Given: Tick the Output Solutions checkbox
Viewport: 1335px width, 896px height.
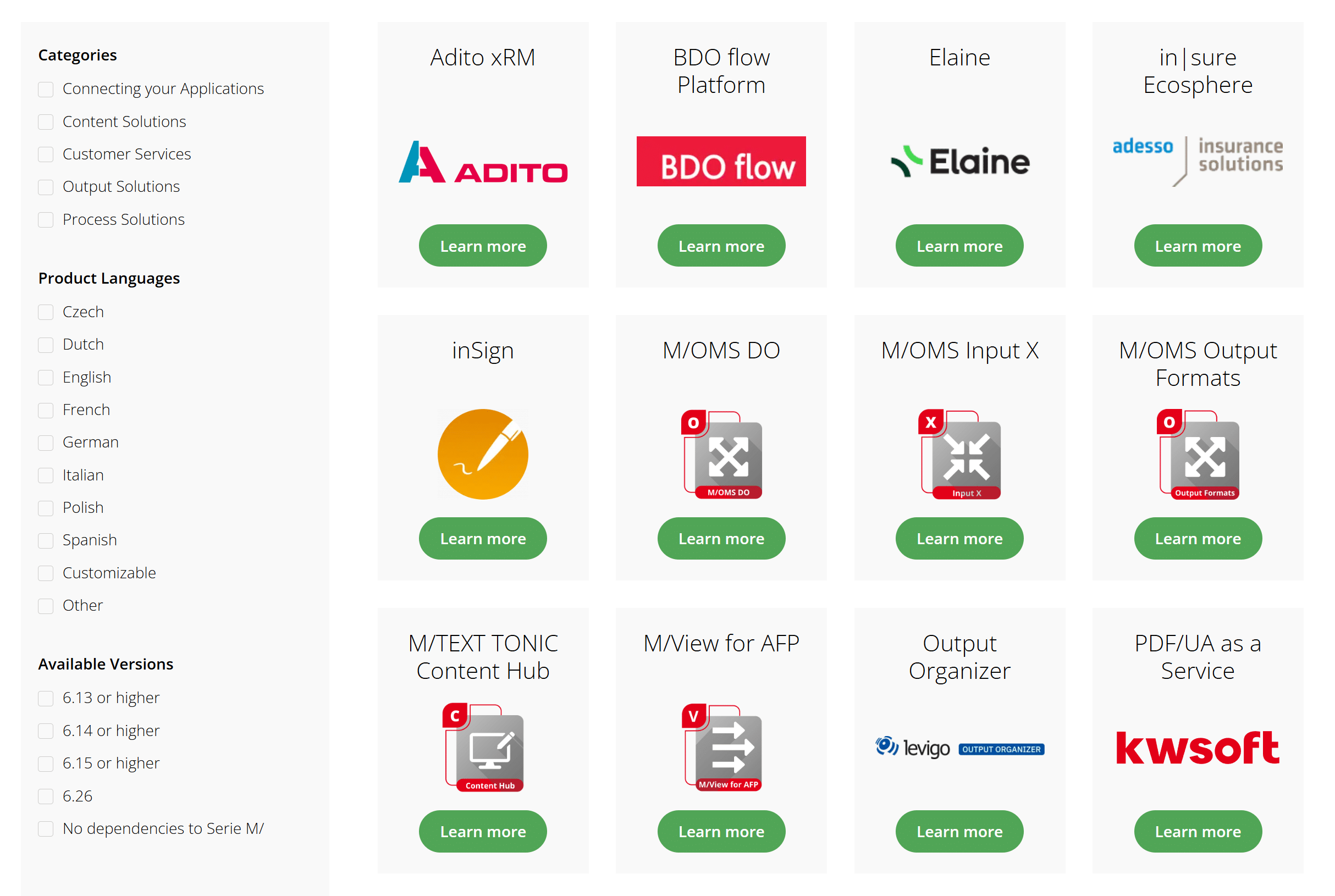Looking at the screenshot, I should [x=46, y=187].
